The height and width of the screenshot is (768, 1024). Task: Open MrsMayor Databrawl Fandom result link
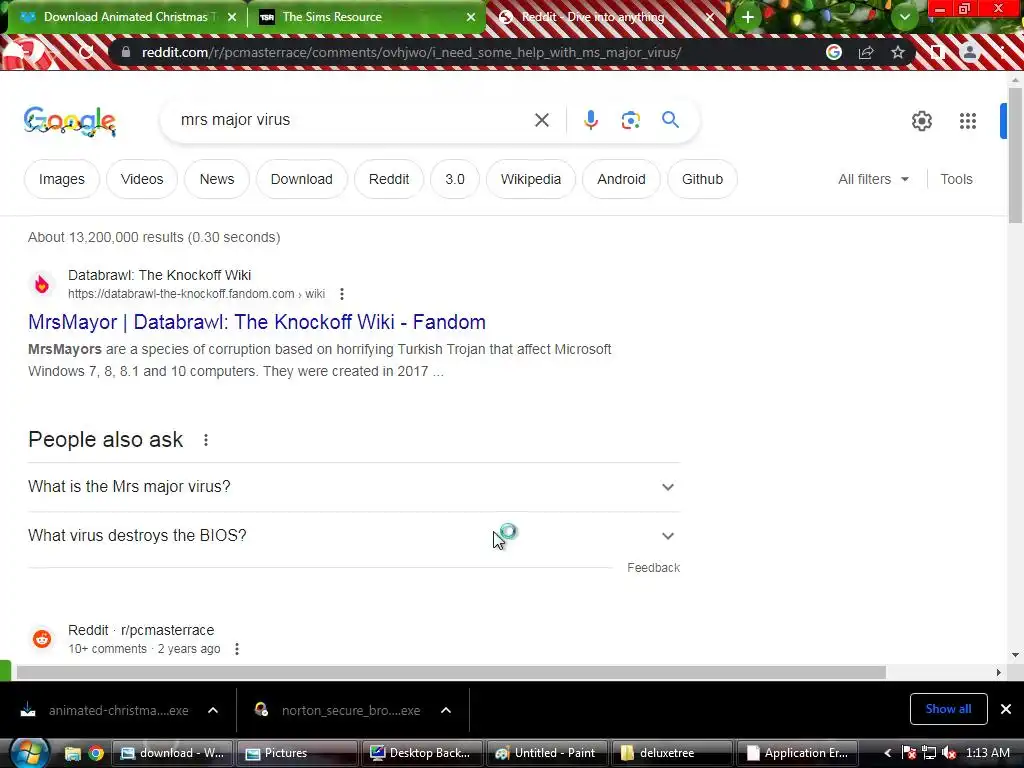(x=257, y=323)
